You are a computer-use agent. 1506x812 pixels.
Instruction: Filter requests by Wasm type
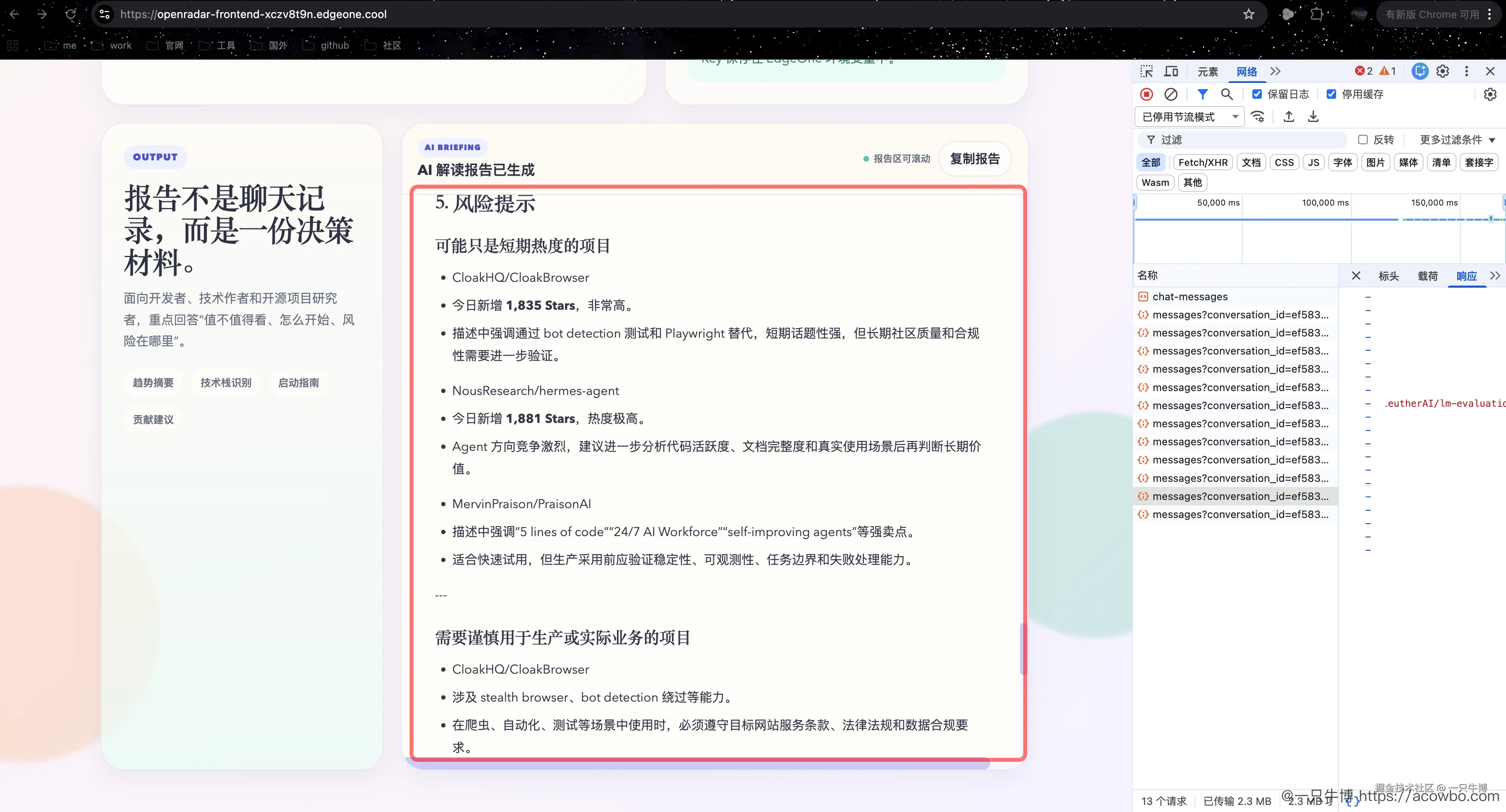(x=1155, y=182)
